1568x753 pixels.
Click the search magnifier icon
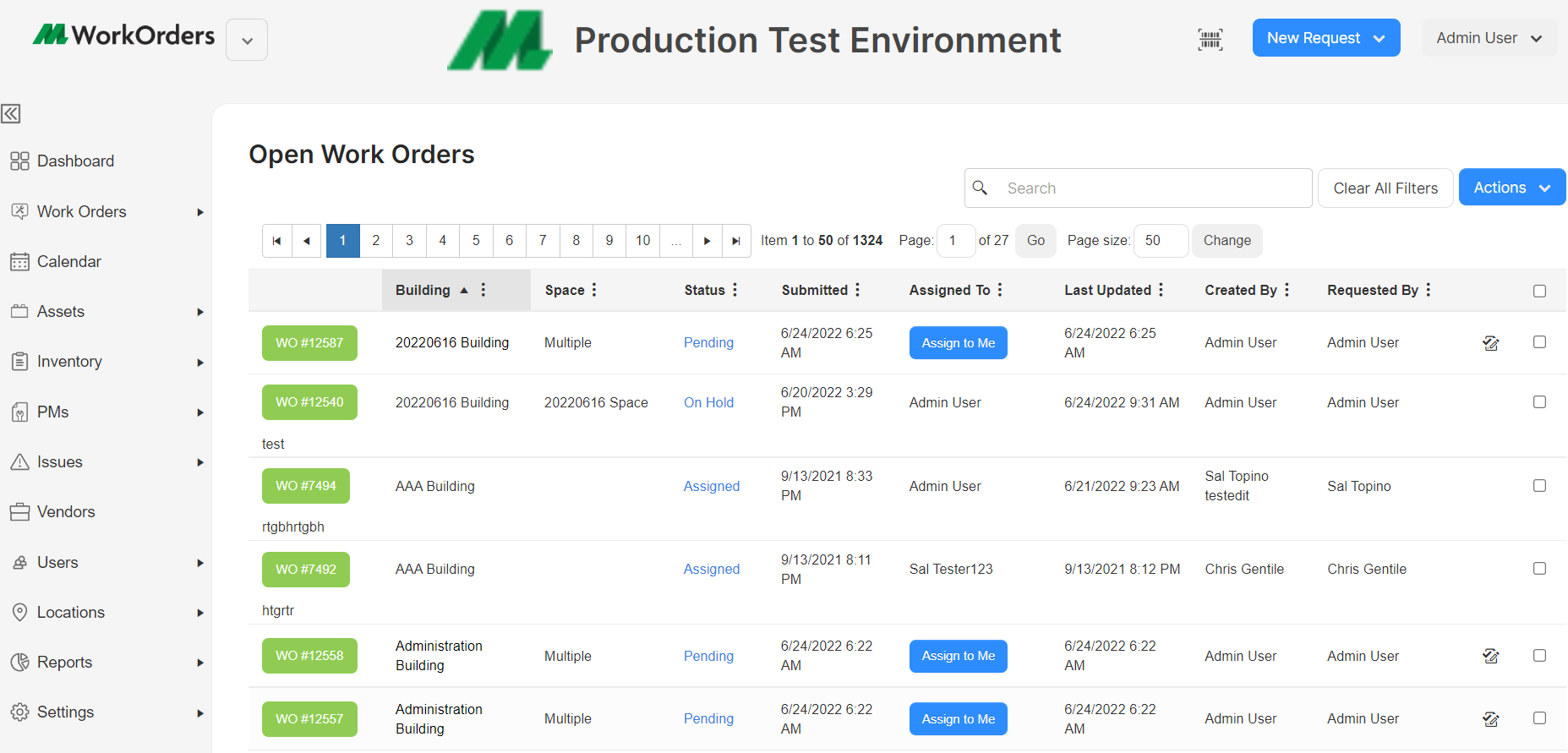pos(980,188)
